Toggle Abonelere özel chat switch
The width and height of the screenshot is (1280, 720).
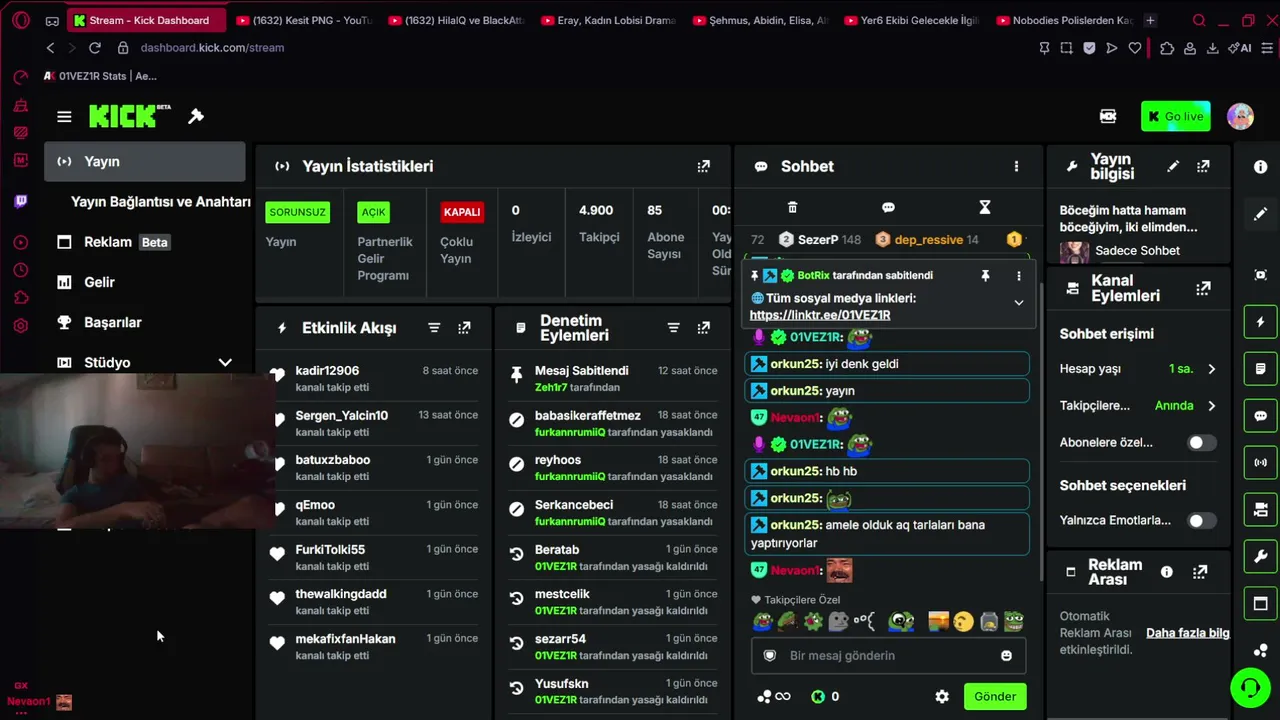tap(1202, 442)
